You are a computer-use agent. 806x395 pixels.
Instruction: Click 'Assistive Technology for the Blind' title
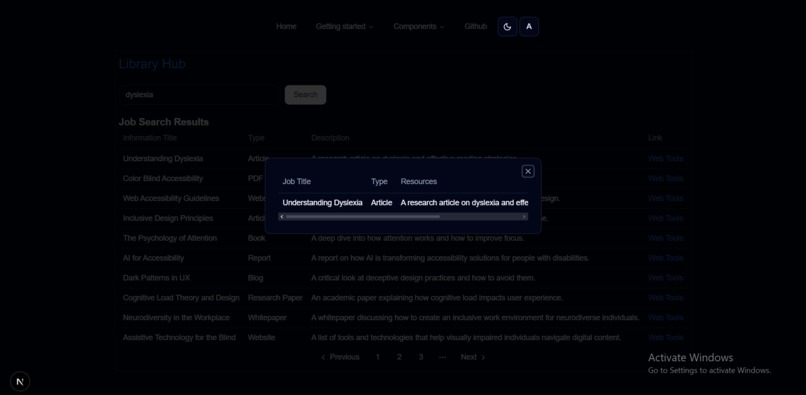179,337
